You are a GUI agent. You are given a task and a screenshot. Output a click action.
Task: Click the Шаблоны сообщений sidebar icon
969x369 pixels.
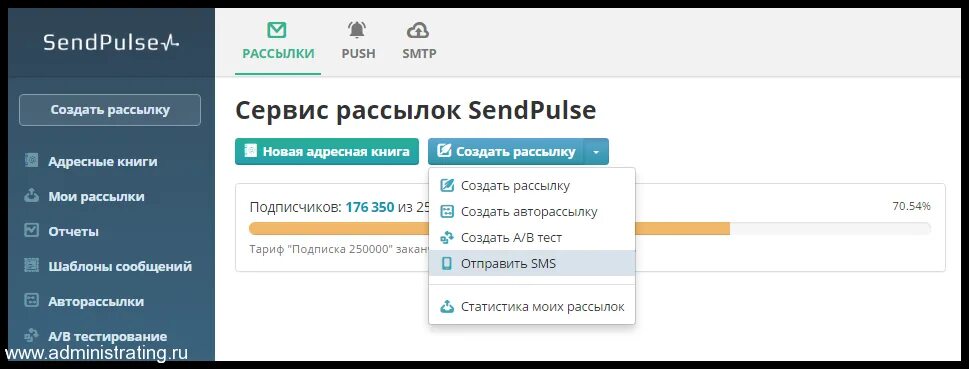[31, 266]
